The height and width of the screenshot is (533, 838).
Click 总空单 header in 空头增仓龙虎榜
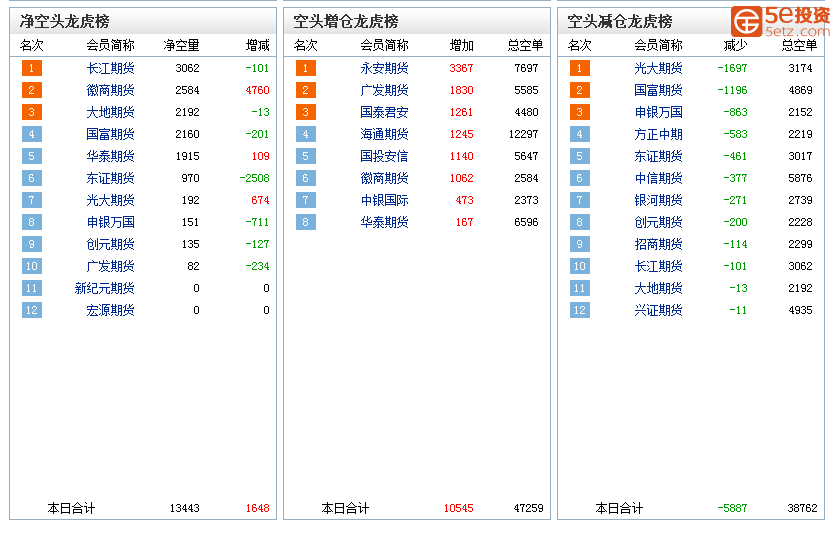click(x=525, y=45)
